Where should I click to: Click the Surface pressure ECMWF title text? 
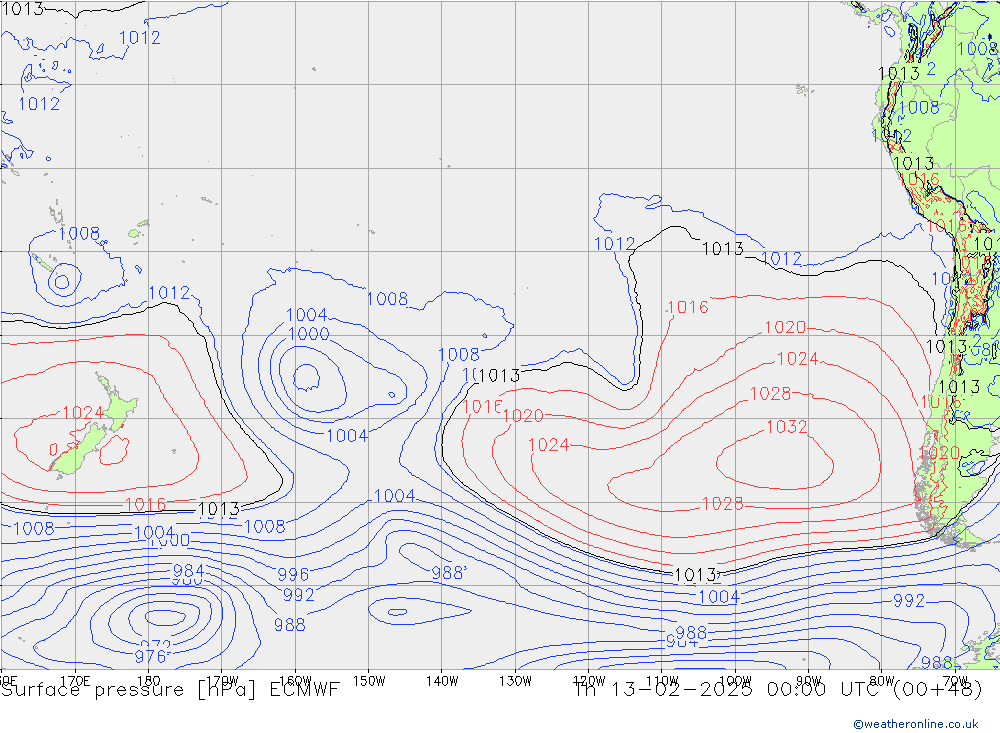(x=170, y=689)
